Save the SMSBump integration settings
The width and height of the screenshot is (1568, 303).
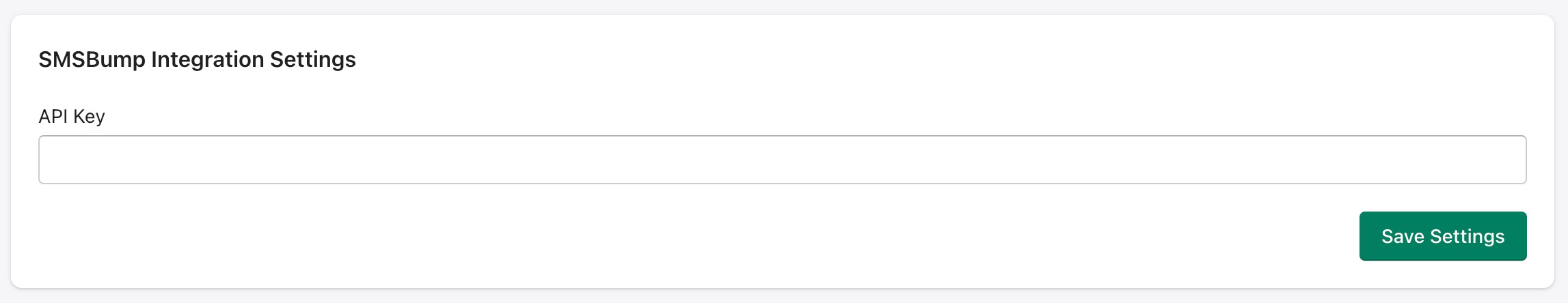1442,236
